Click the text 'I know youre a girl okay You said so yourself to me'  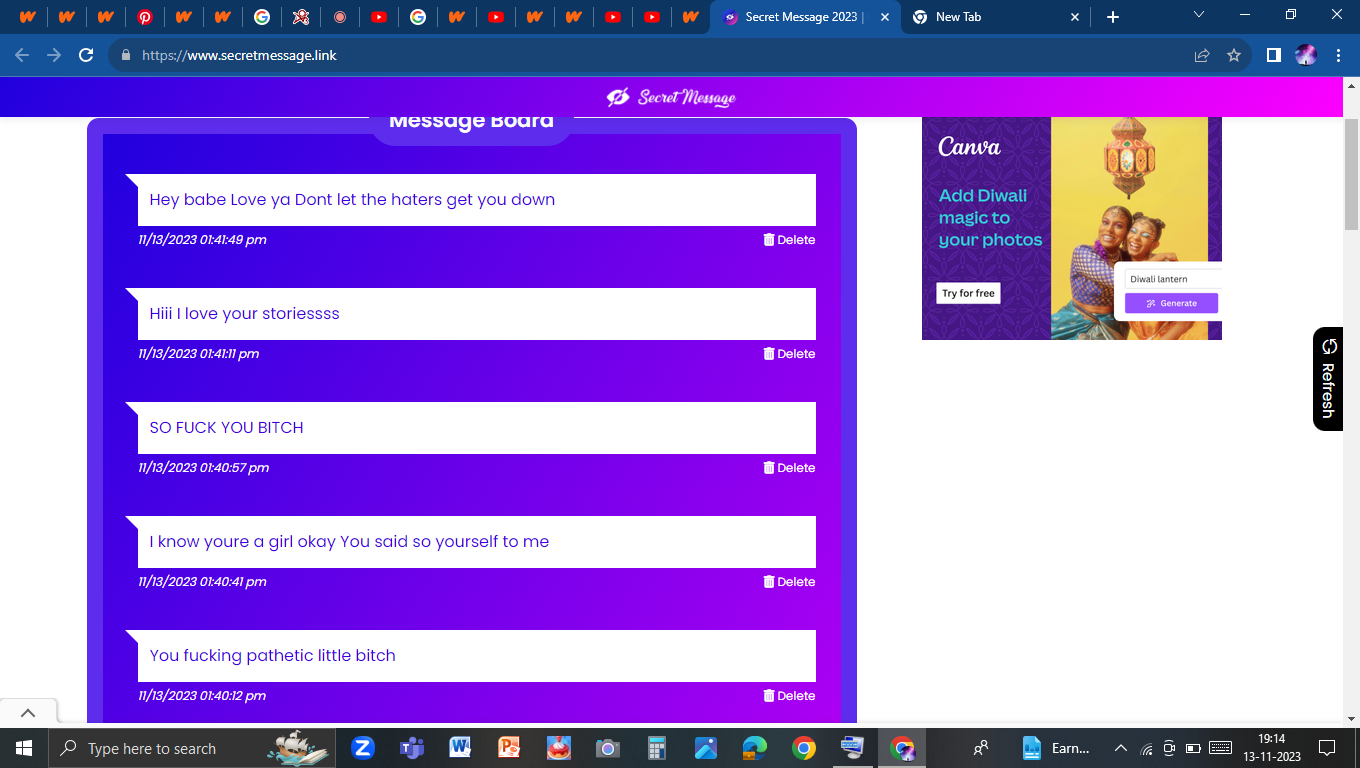pos(349,542)
